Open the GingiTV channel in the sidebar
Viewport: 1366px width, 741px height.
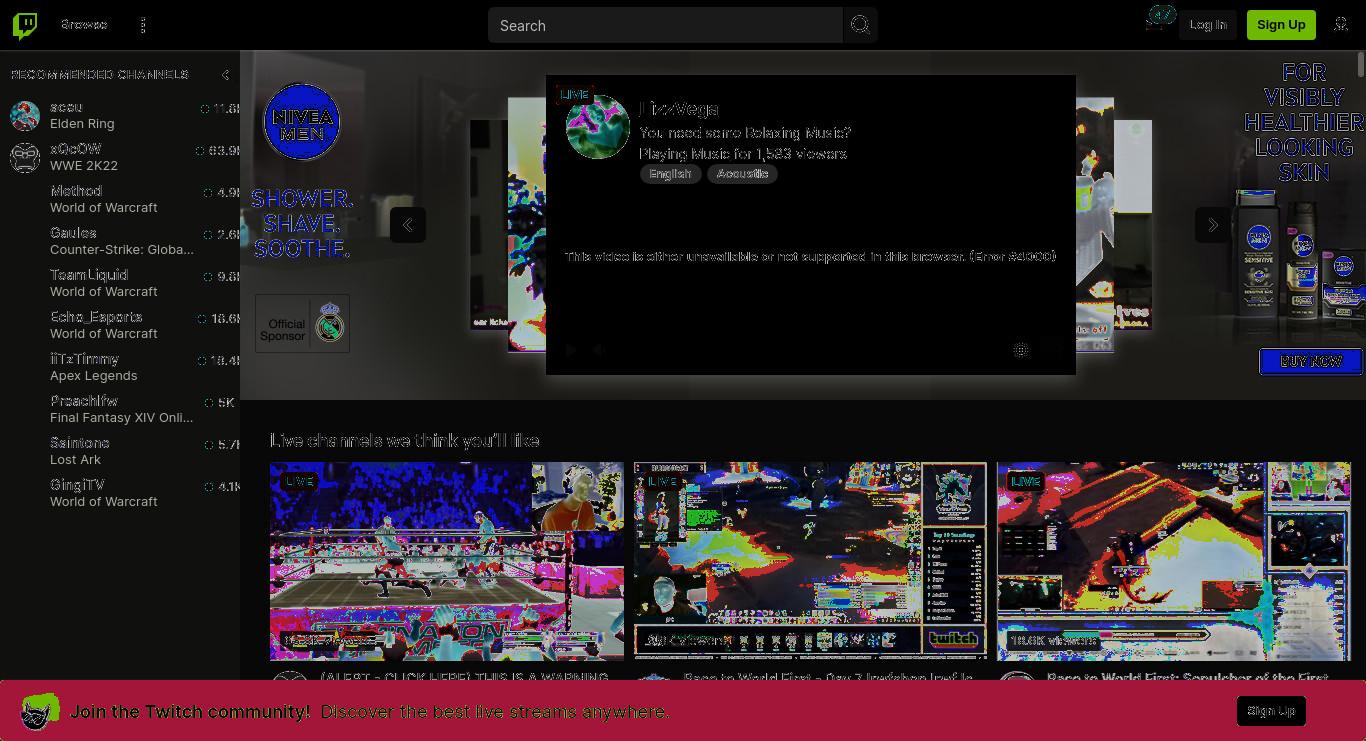click(x=120, y=493)
